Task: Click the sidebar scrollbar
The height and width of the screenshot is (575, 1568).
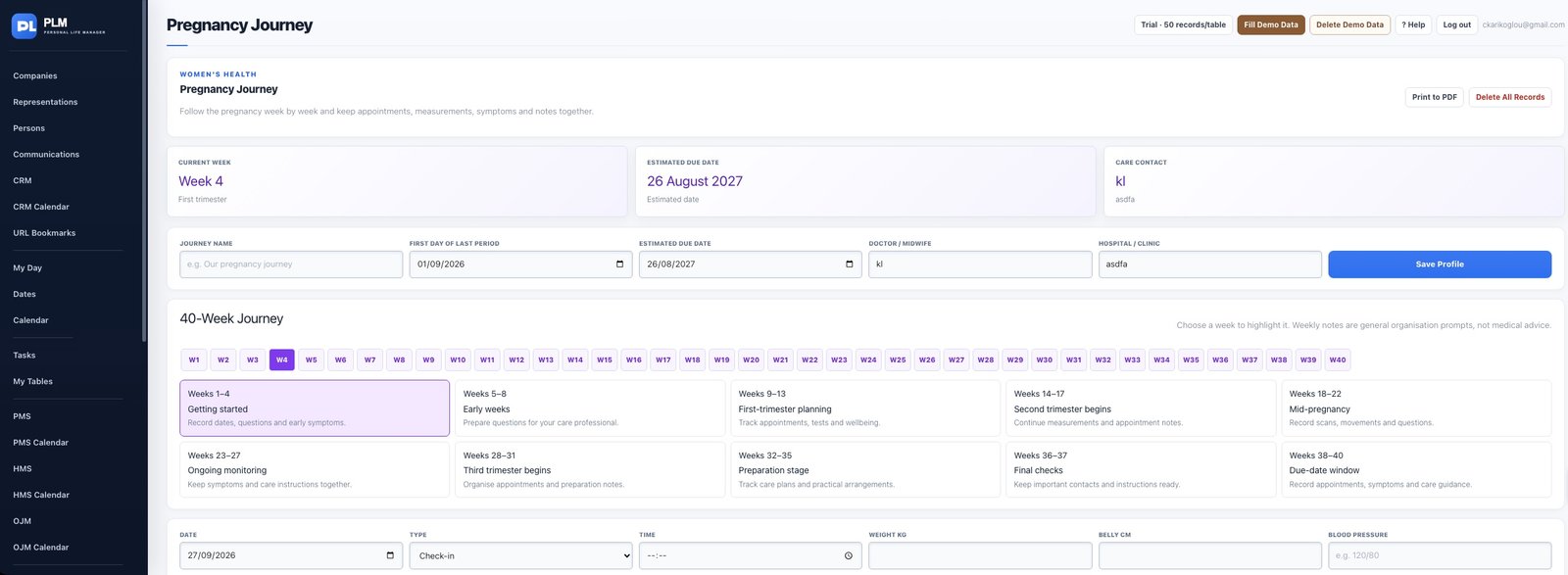Action: click(x=144, y=171)
